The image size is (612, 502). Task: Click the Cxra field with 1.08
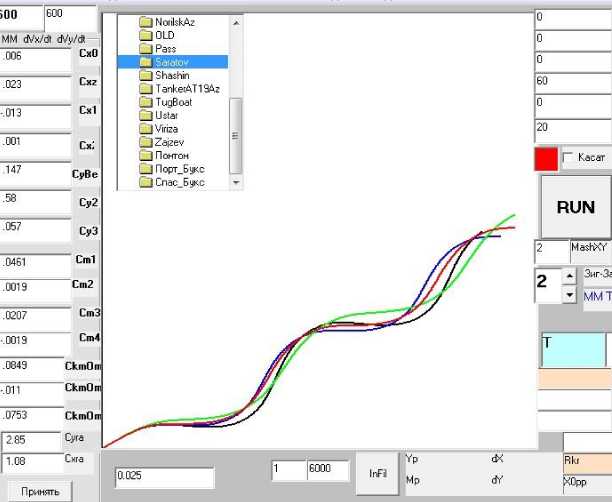tap(31, 463)
